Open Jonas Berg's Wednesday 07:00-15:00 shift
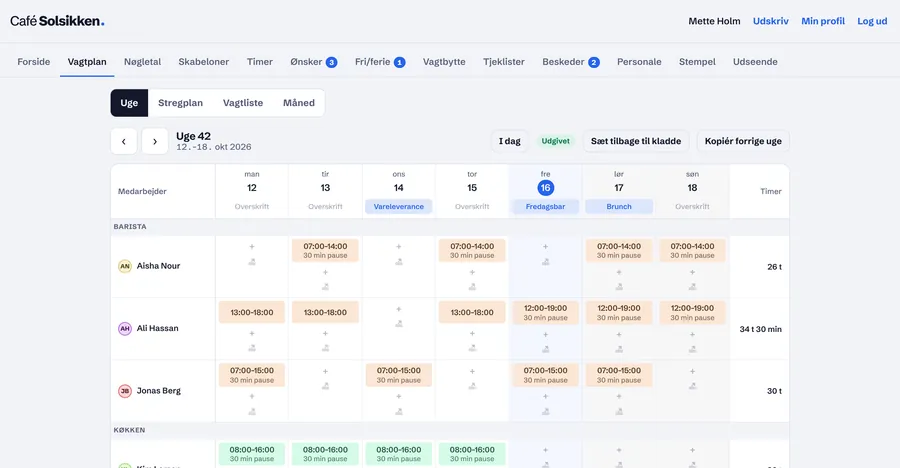900x468 pixels. [x=398, y=375]
